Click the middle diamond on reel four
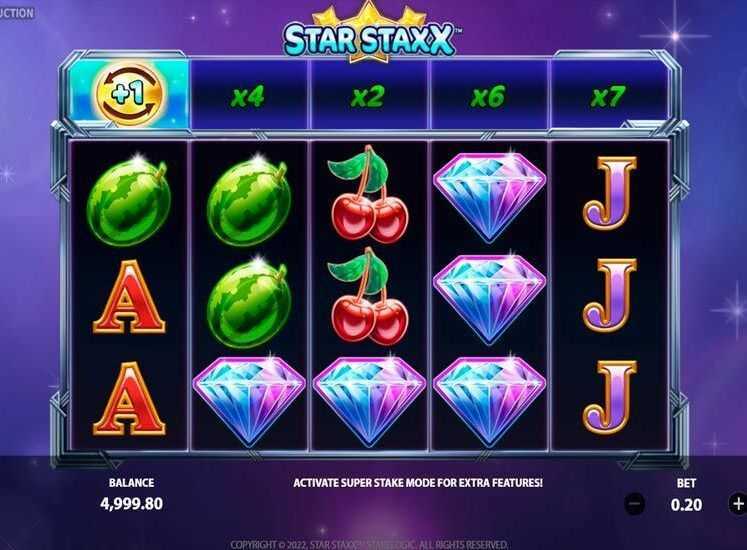Image resolution: width=747 pixels, height=550 pixels. coord(490,299)
